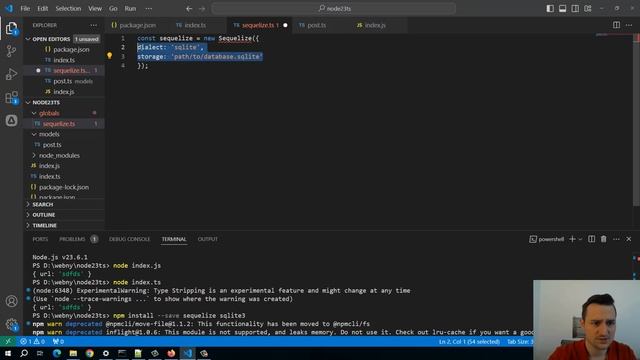
Task: Open the Run menu
Action: click(x=130, y=9)
